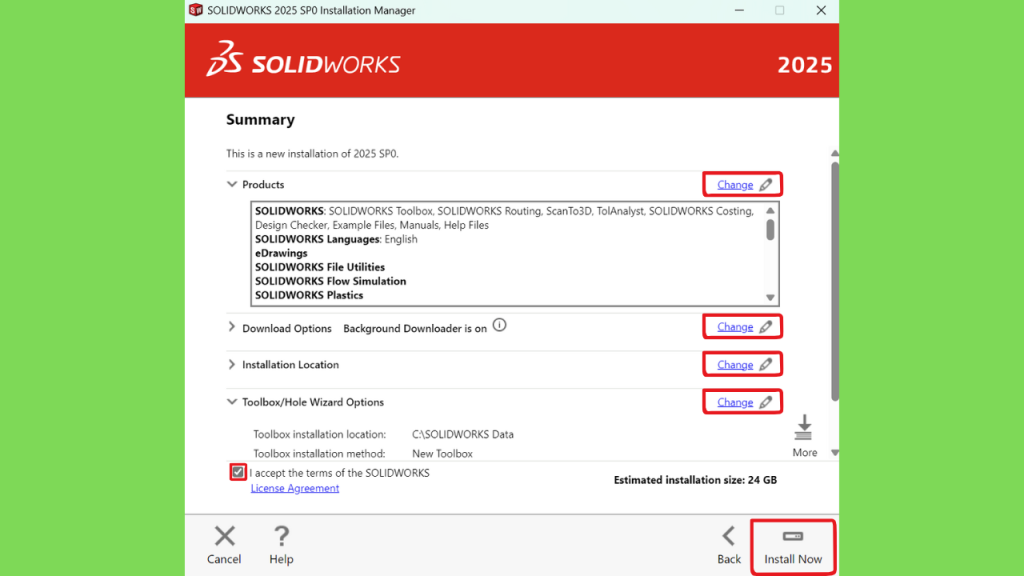Collapse the Products section
The height and width of the screenshot is (576, 1024).
click(x=232, y=184)
